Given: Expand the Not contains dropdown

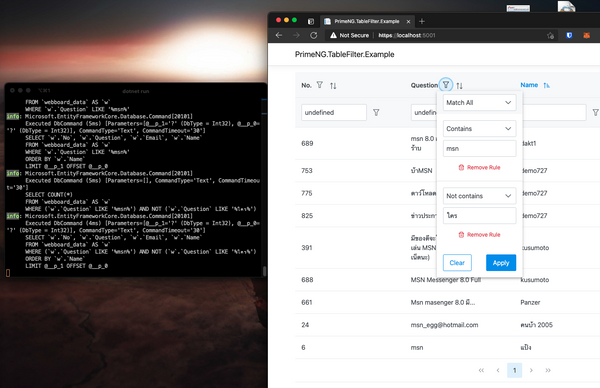Looking at the screenshot, I should tap(479, 196).
